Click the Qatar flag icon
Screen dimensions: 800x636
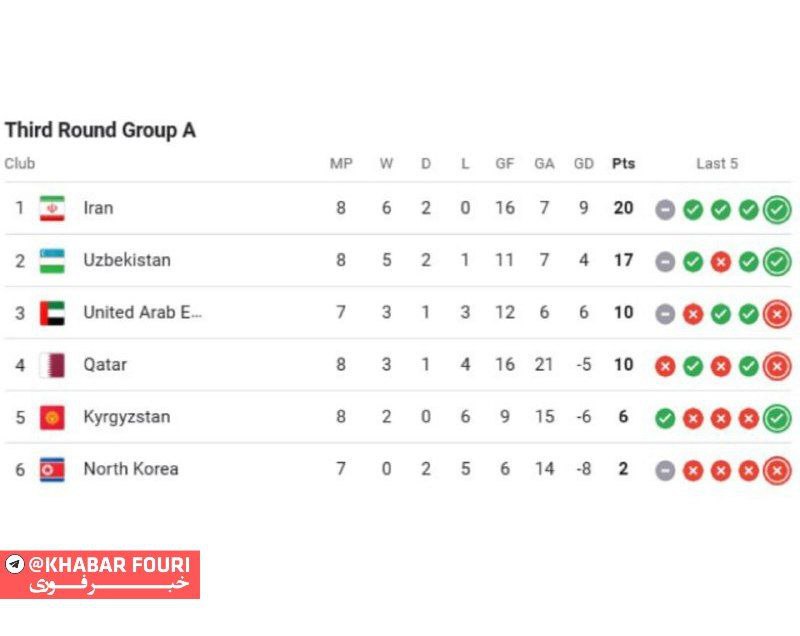click(52, 365)
